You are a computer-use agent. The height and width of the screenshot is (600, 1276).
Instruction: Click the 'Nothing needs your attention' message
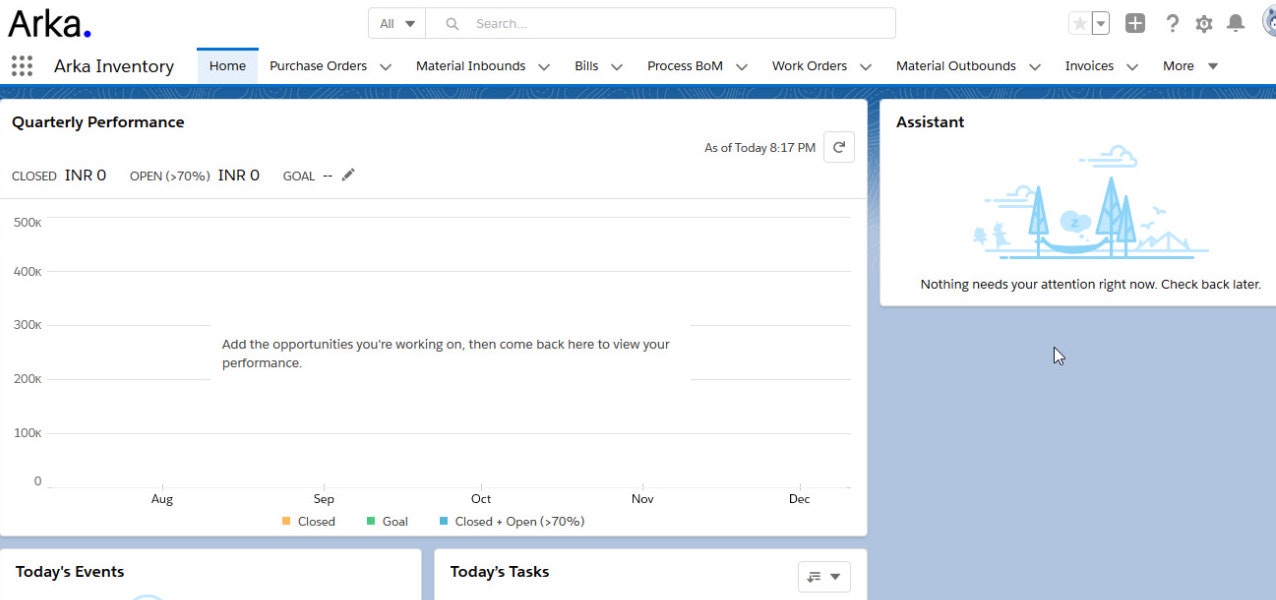(1091, 284)
